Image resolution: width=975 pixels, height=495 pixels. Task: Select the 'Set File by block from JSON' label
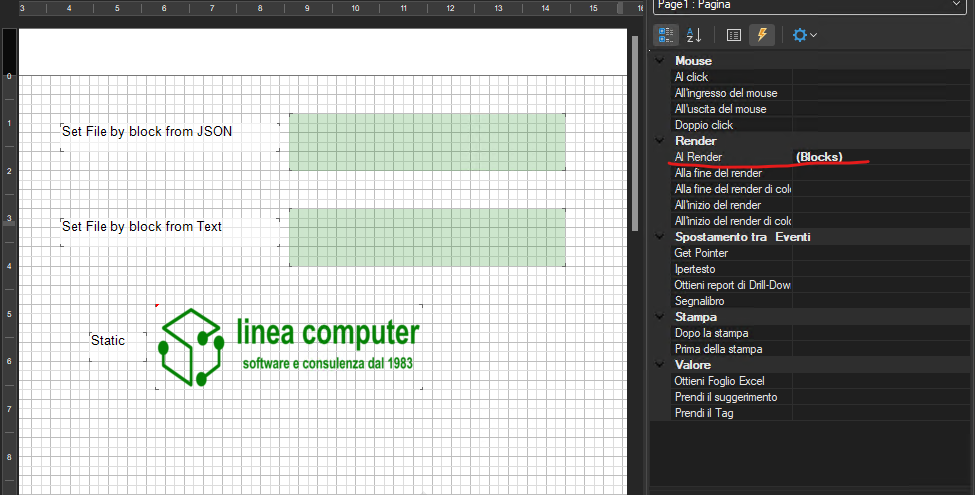pos(170,137)
